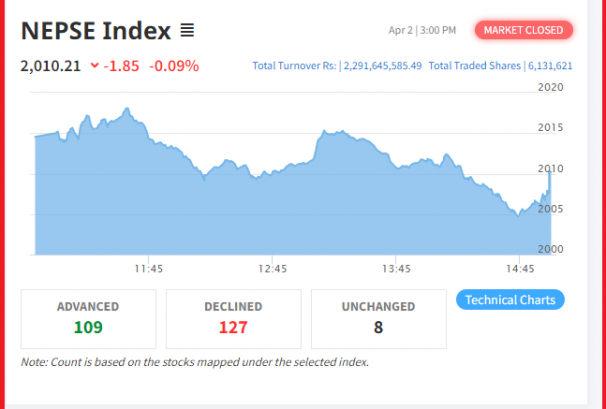Viewport: 606px width, 409px height.
Task: Click the 11:45 time axis label
Action: (149, 268)
